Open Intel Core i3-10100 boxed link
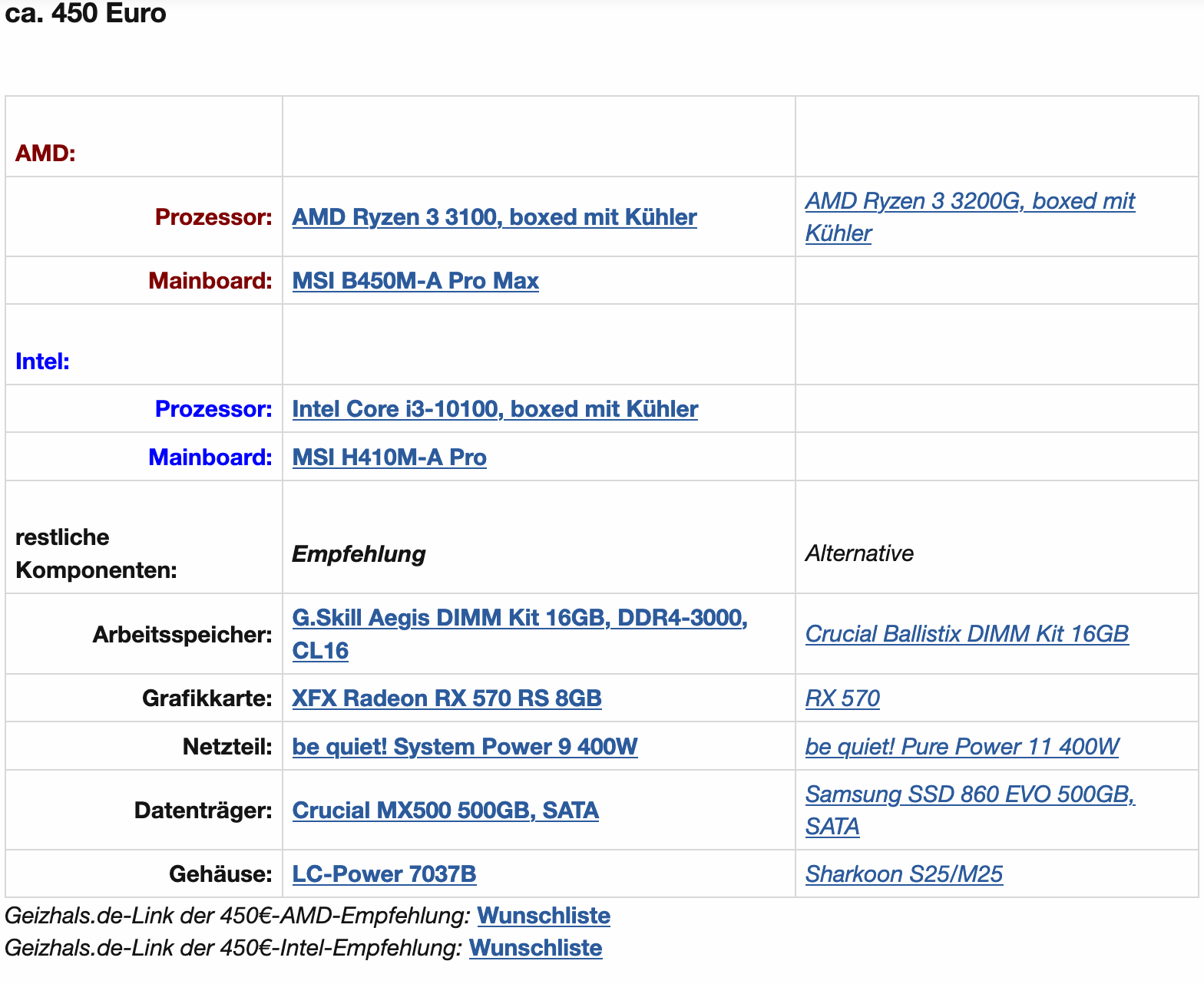 pos(495,409)
